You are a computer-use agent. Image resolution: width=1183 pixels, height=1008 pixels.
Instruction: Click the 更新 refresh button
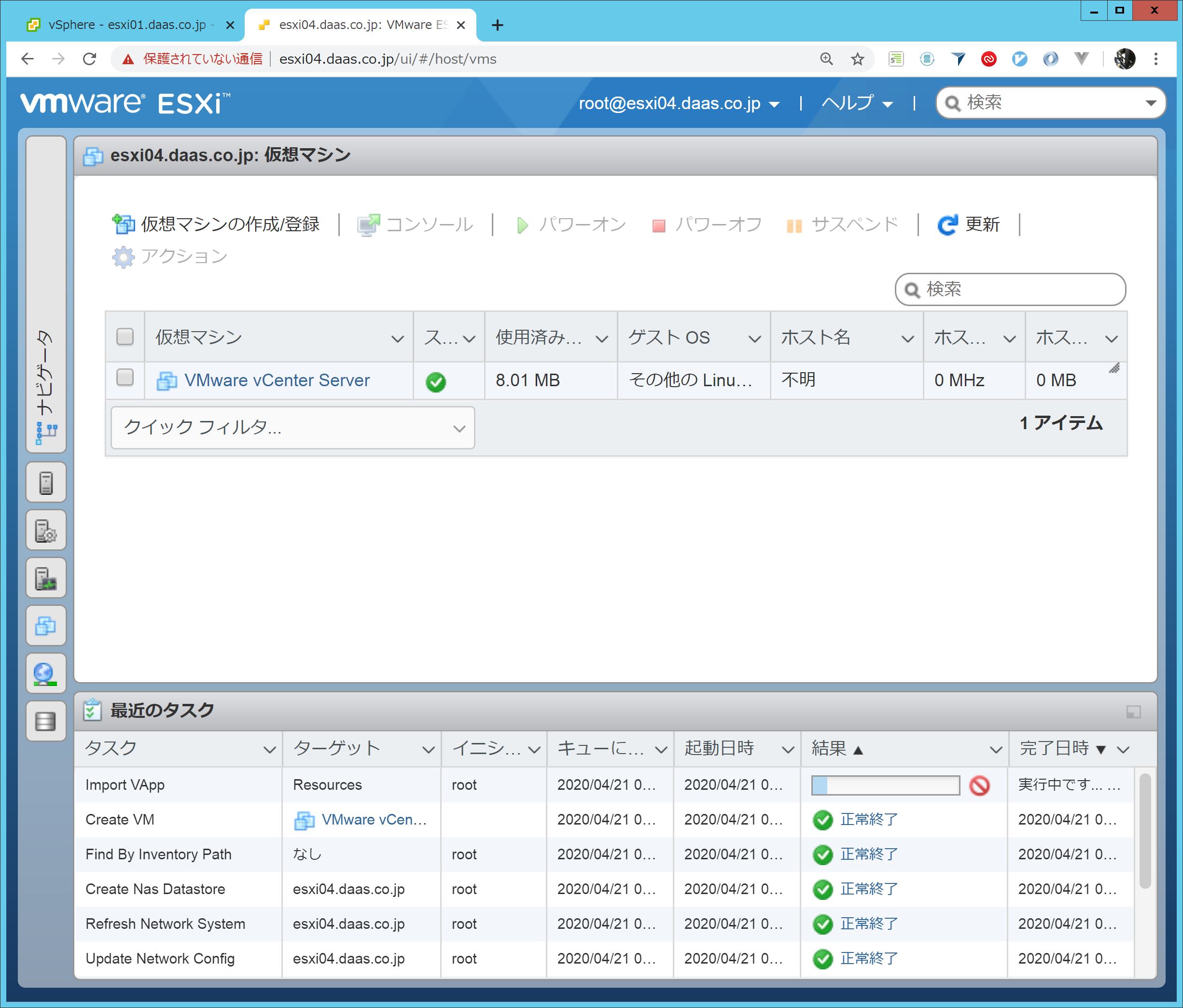[968, 224]
